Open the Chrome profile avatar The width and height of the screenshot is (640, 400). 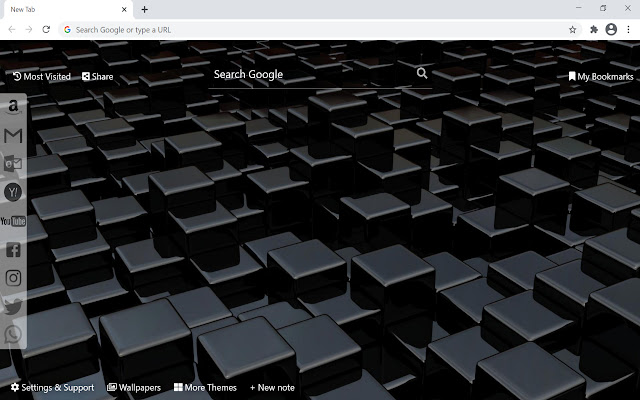611,29
